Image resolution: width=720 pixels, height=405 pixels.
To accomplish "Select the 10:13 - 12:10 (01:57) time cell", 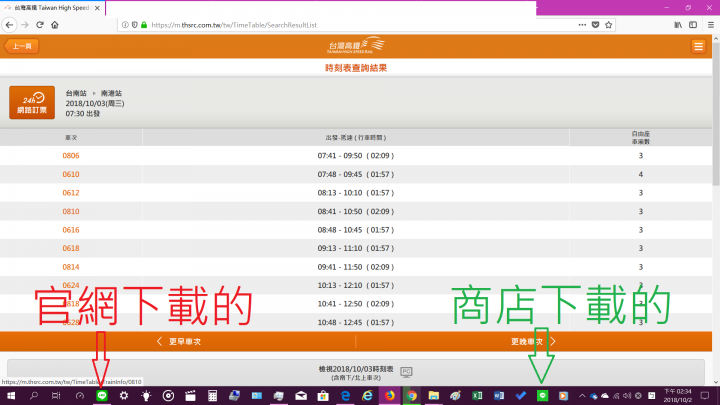I will pos(356,286).
